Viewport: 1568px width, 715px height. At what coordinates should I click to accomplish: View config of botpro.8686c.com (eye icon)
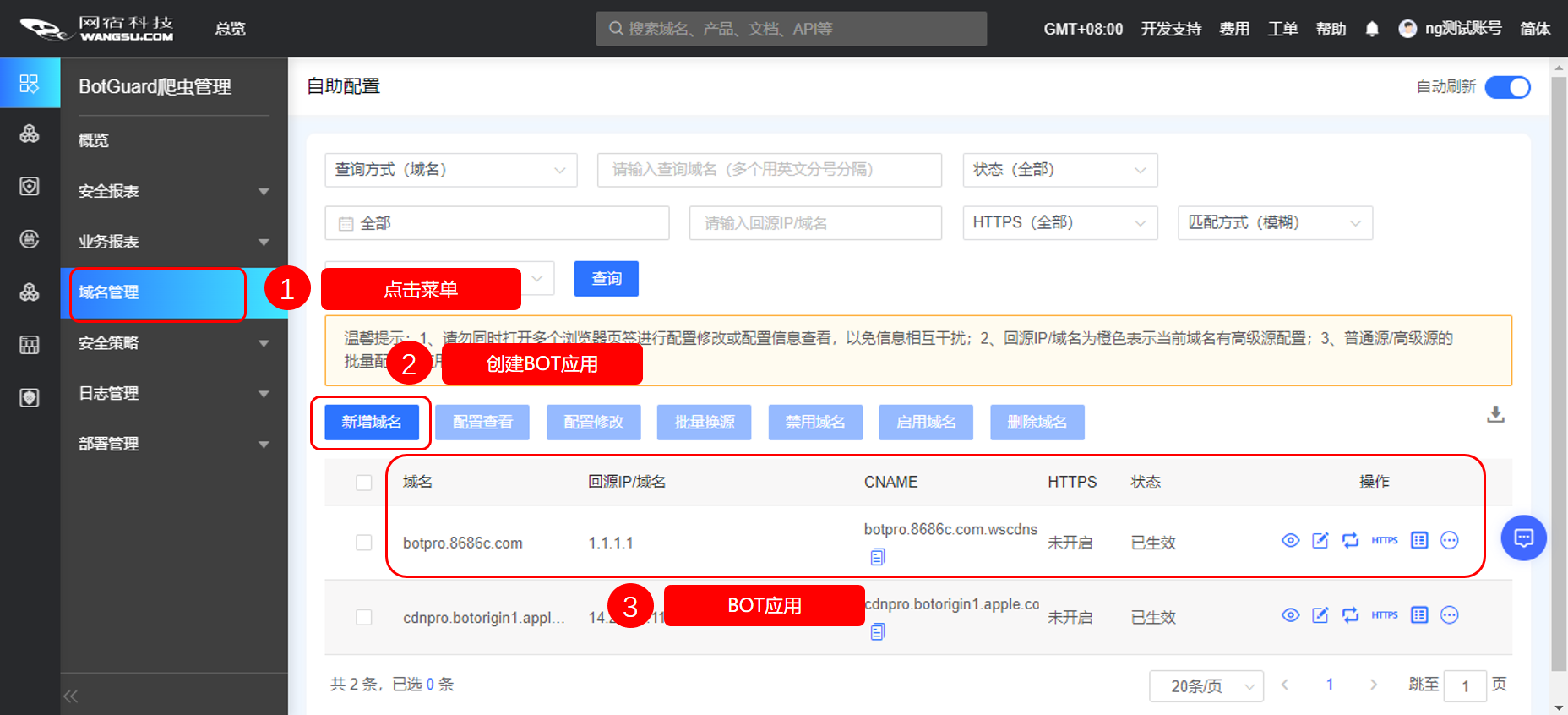click(1290, 540)
